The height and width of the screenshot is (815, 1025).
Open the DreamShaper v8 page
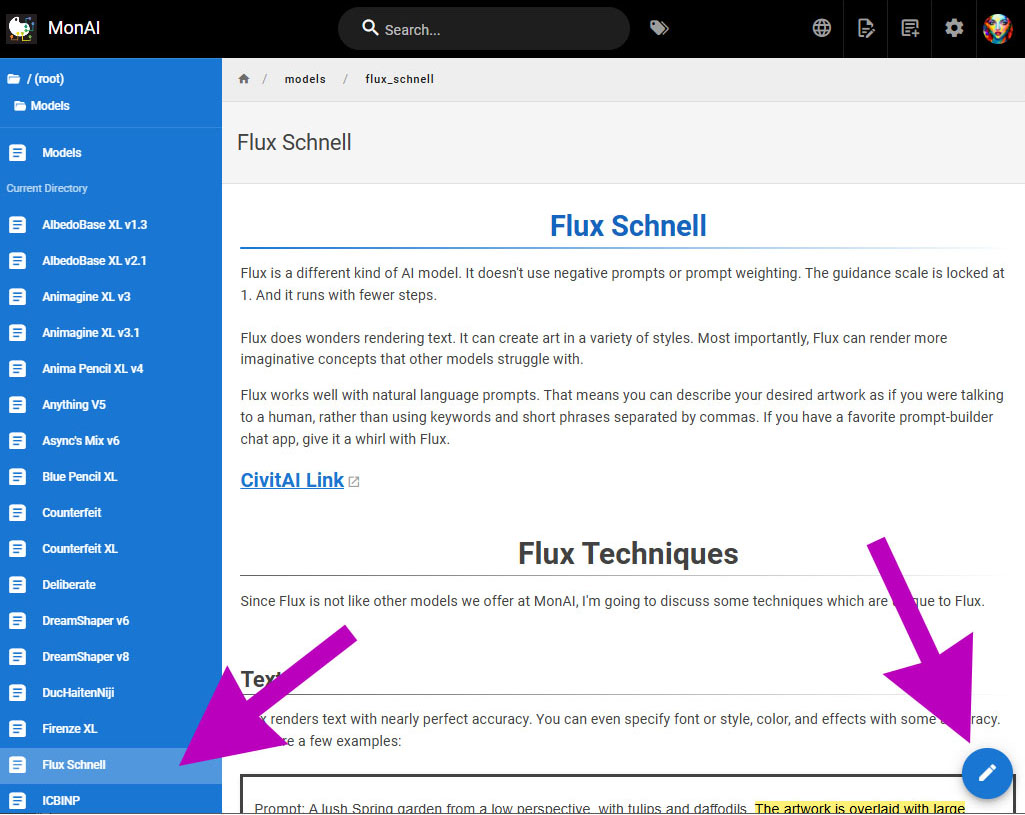[85, 657]
